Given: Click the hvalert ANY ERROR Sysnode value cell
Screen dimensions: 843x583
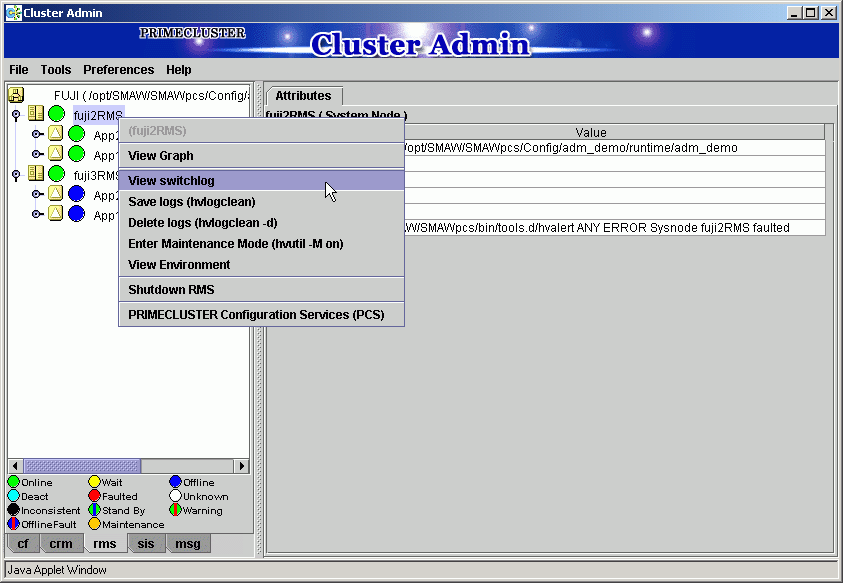Looking at the screenshot, I should click(x=613, y=227).
